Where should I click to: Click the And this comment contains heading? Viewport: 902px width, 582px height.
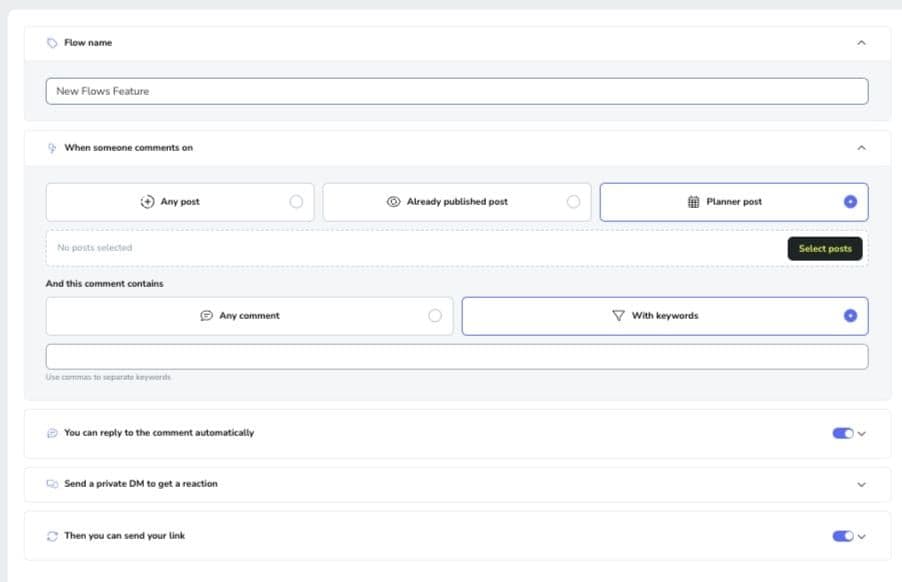105,284
